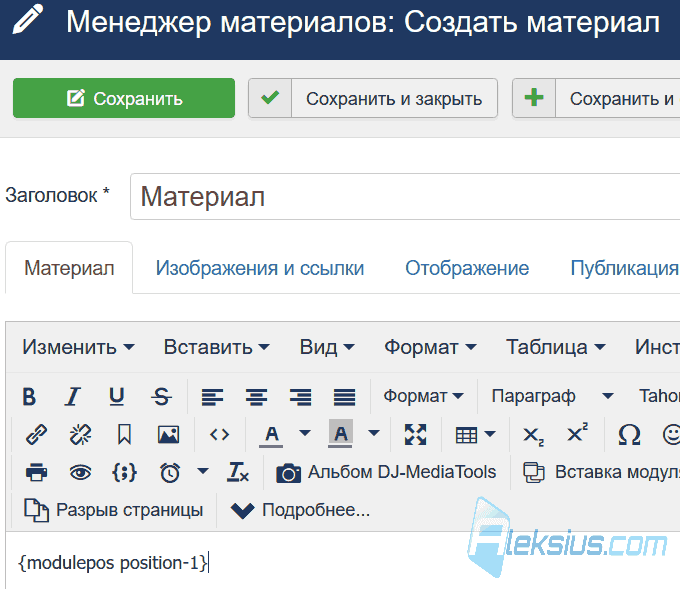The width and height of the screenshot is (680, 589).
Task: Open the text color dropdown arrow
Action: [x=305, y=433]
